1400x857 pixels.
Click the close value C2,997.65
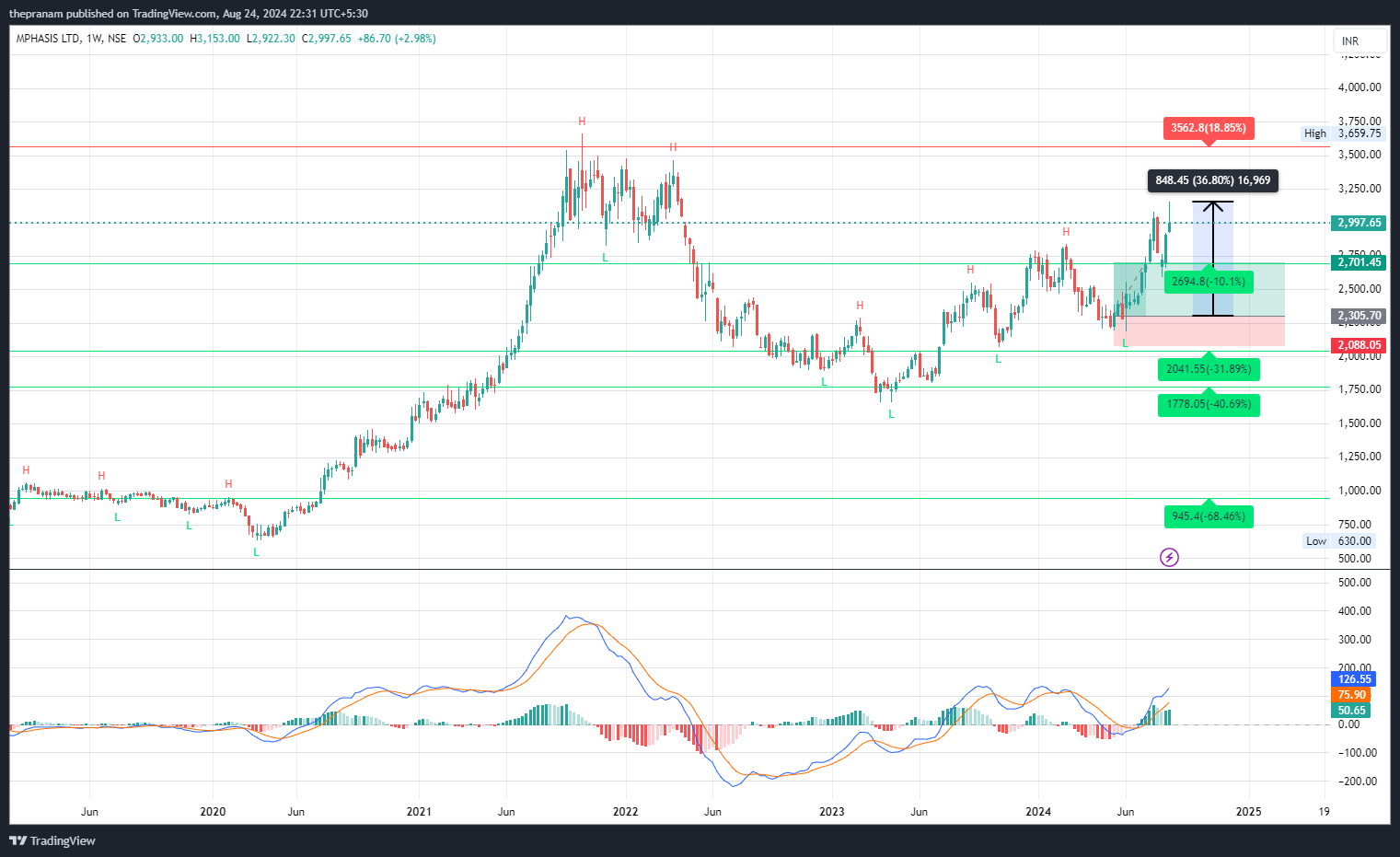327,39
